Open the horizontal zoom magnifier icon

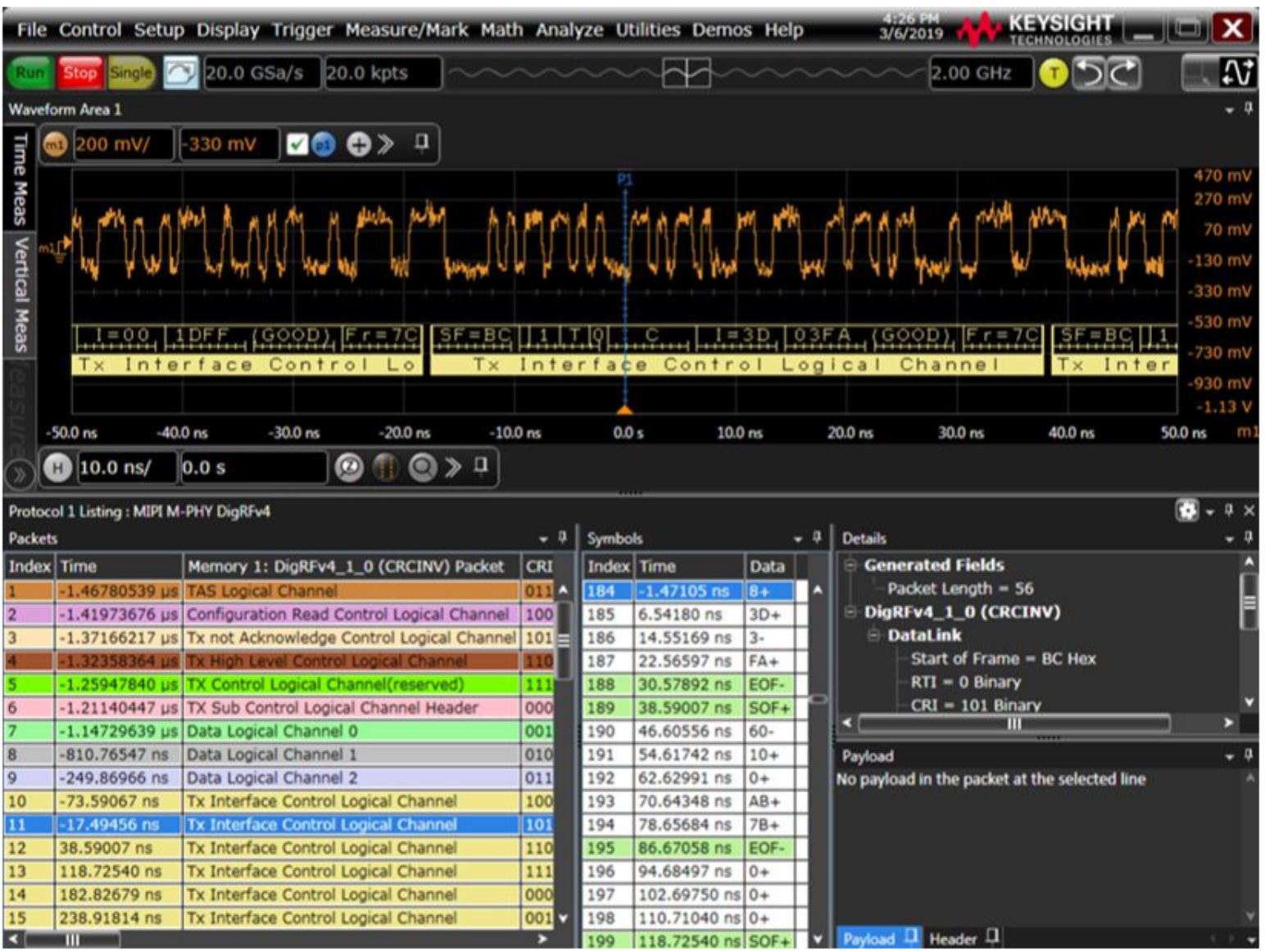[x=424, y=466]
